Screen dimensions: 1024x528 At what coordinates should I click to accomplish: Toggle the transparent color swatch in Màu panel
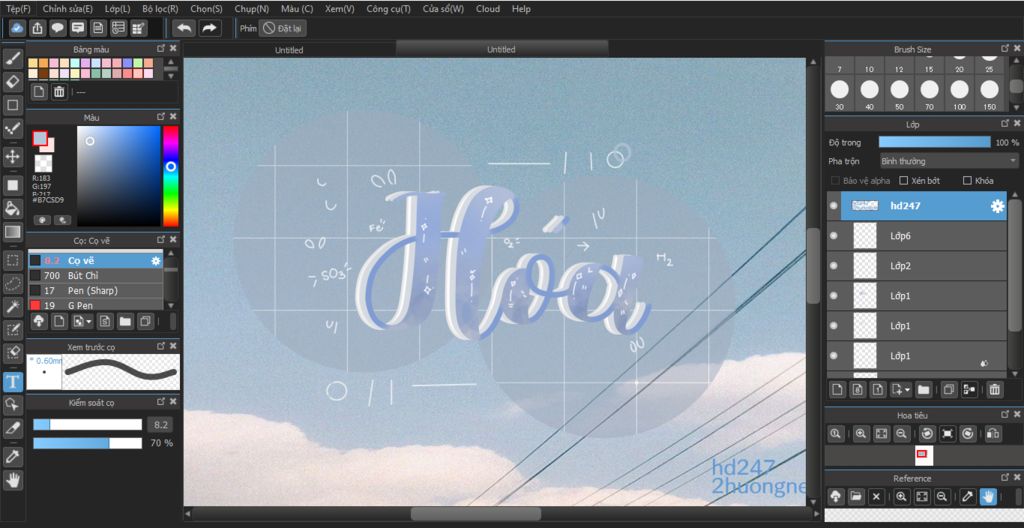tap(43, 163)
